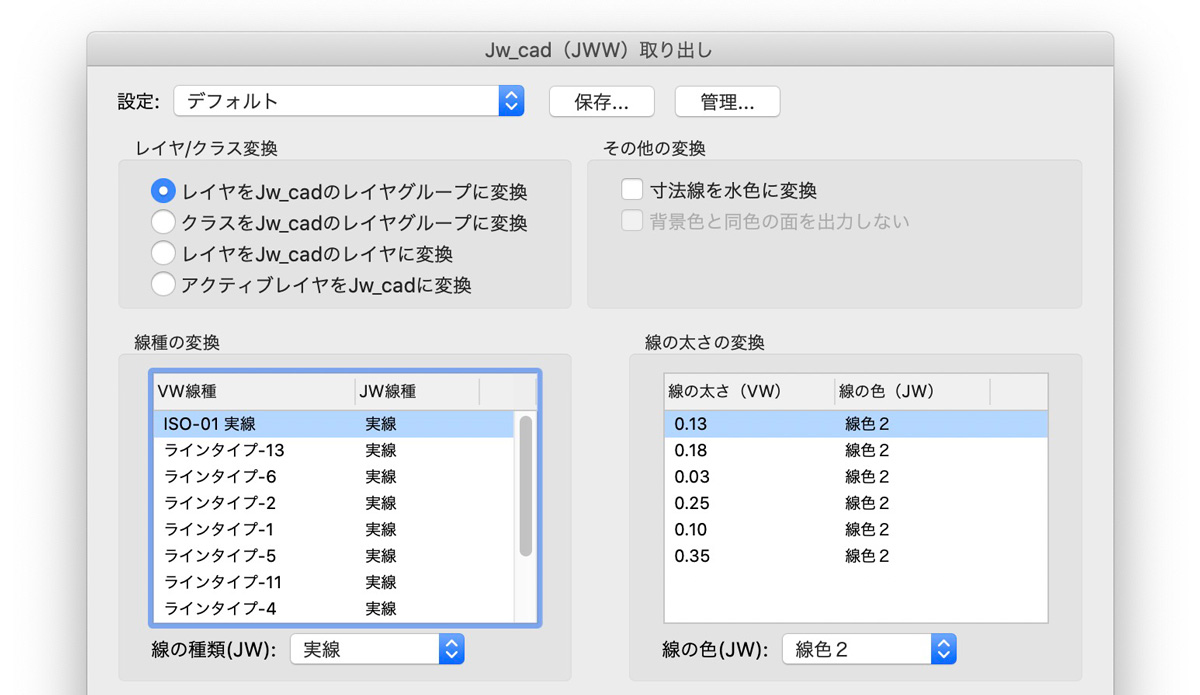Select the 0.03 line thickness row
The image size is (1200, 695).
pyautogui.click(x=856, y=476)
